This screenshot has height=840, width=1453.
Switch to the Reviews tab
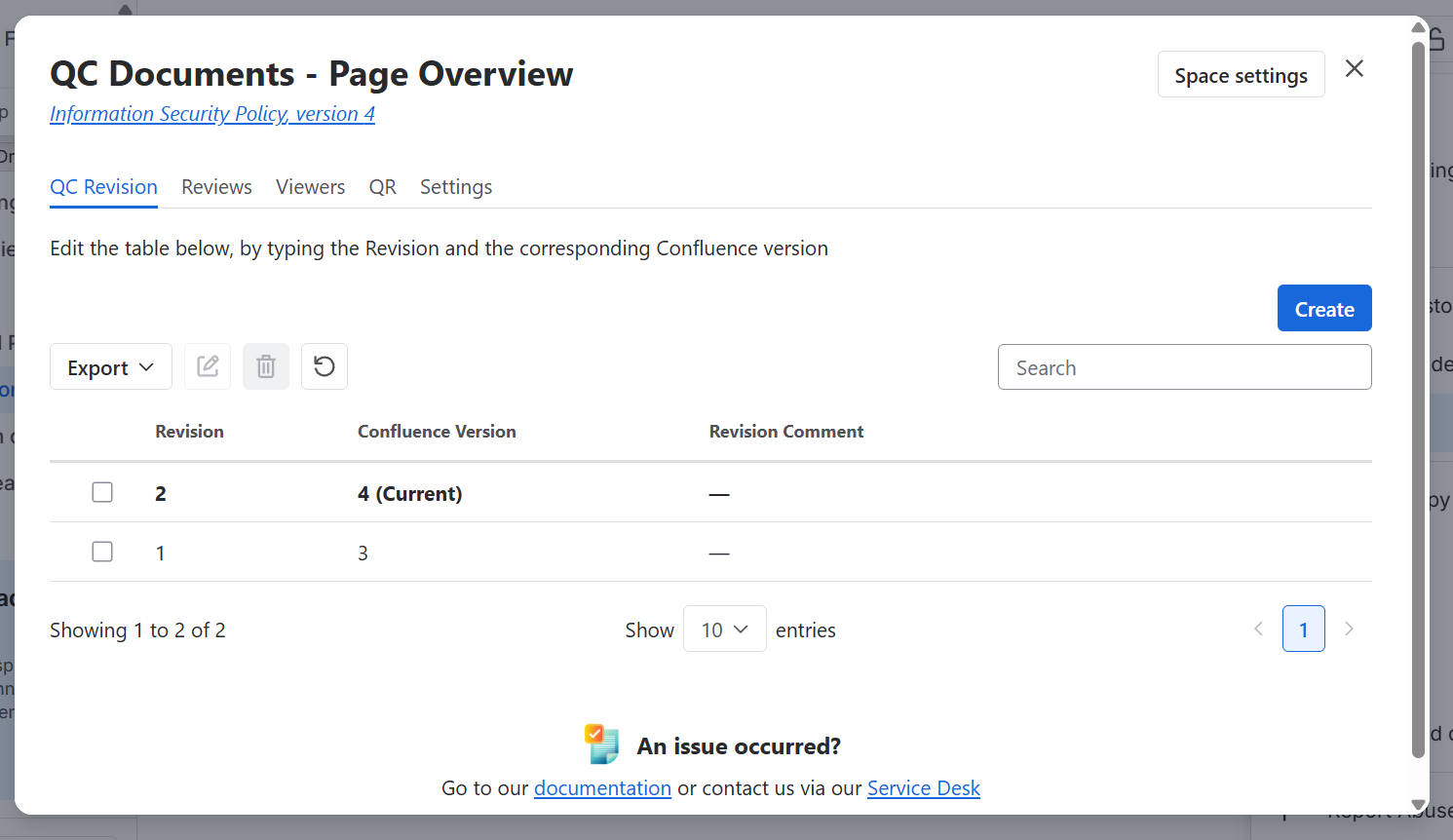216,187
